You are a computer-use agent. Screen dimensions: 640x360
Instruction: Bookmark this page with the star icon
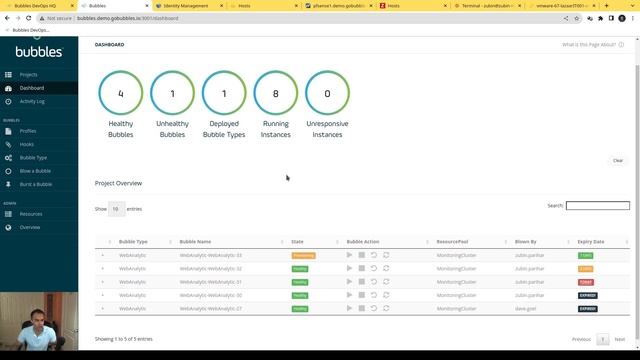click(x=577, y=18)
